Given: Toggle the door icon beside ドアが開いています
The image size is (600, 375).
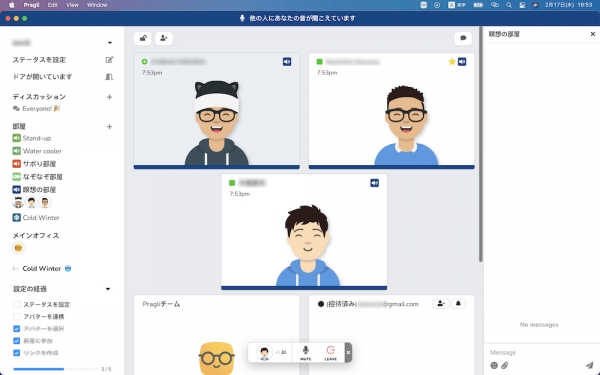Looking at the screenshot, I should pos(109,77).
